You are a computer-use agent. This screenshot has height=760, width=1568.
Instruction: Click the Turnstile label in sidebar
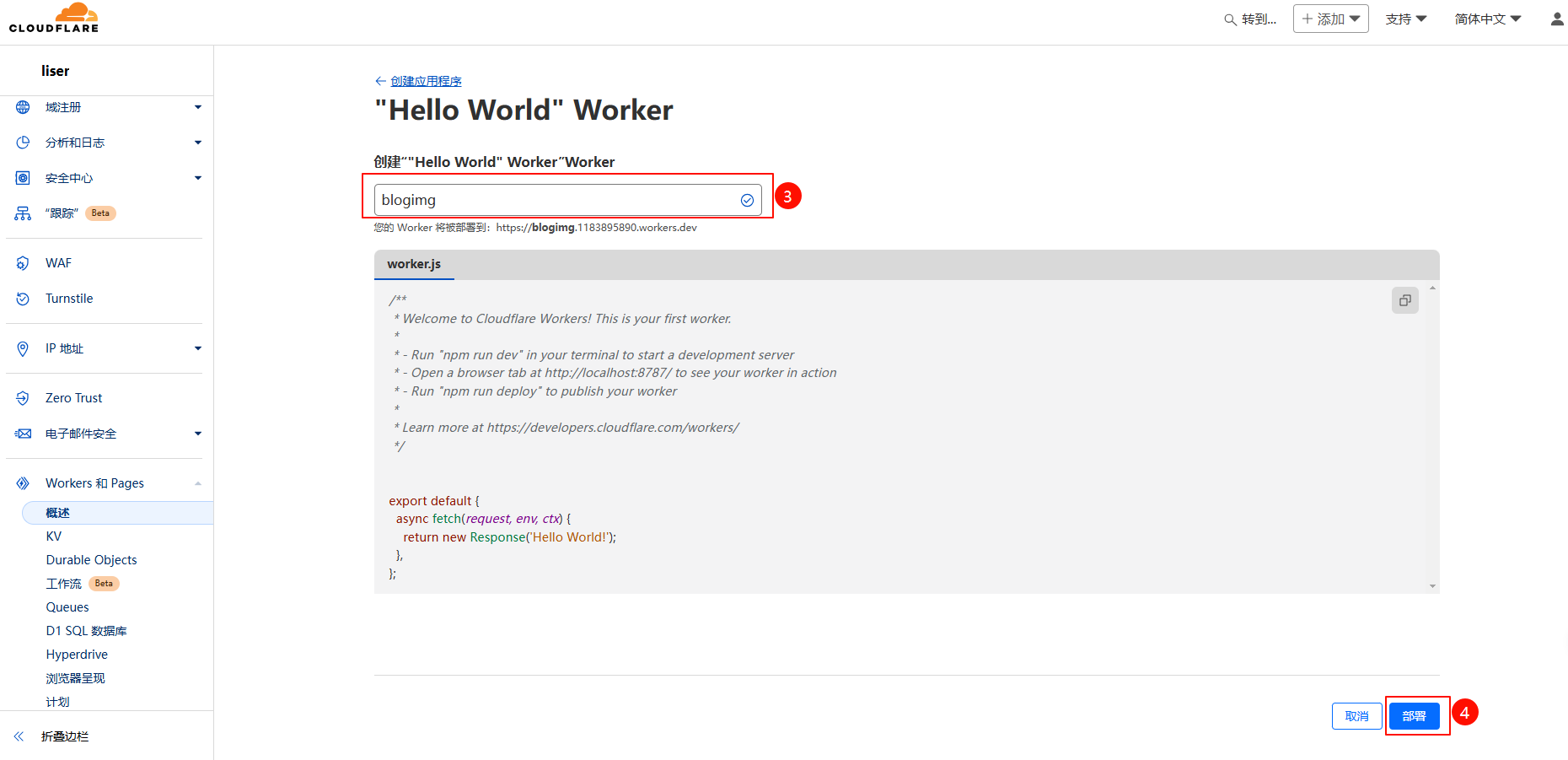point(69,299)
